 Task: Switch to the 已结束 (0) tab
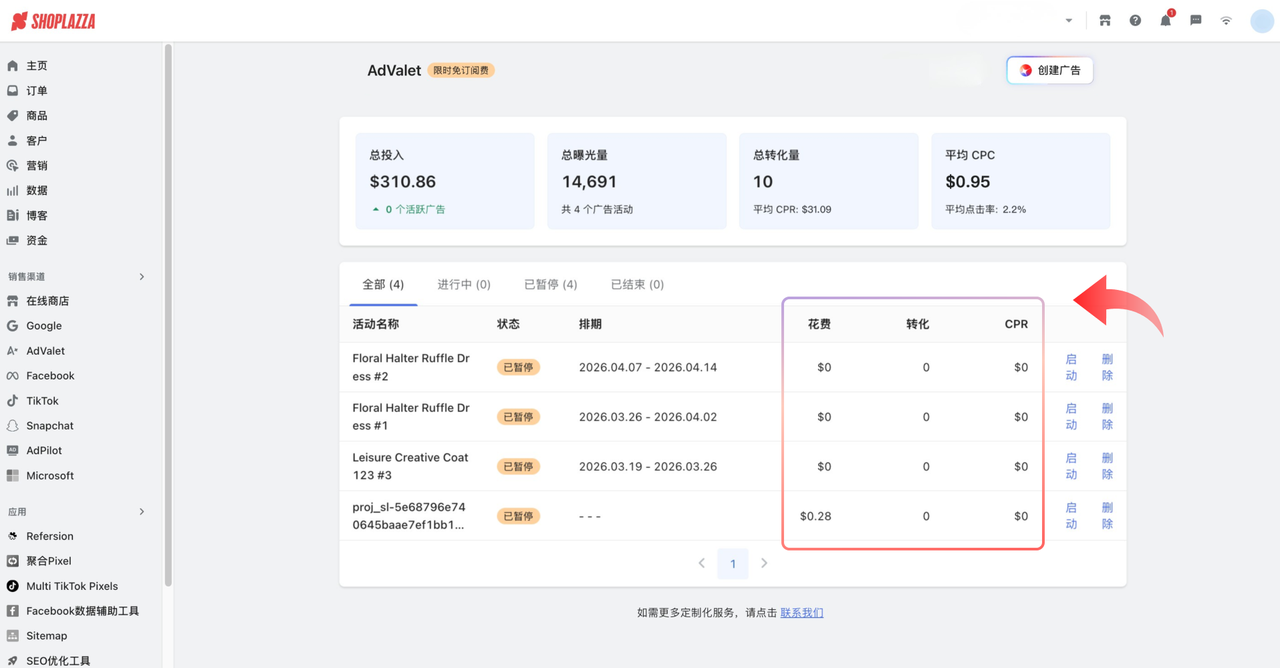point(636,284)
